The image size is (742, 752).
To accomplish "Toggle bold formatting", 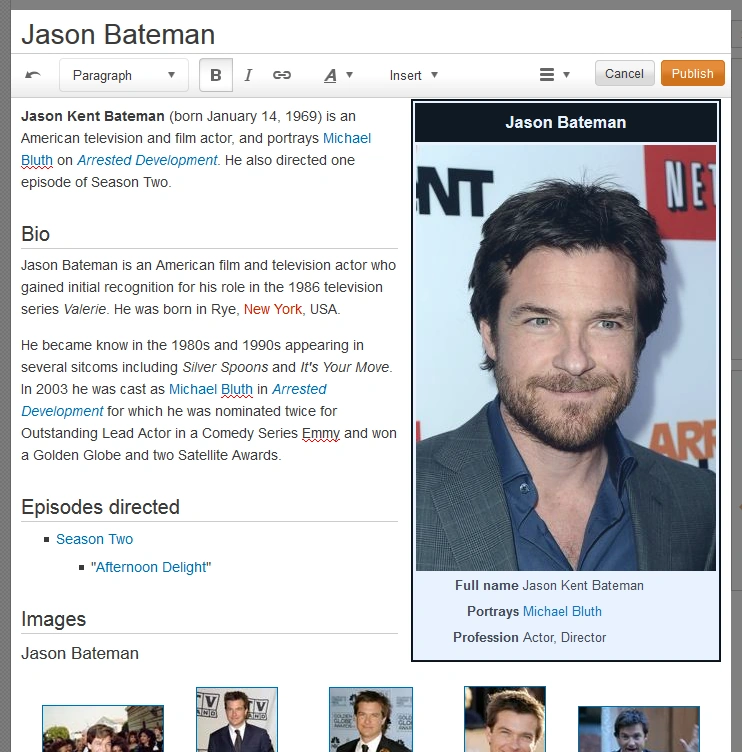I will point(215,75).
